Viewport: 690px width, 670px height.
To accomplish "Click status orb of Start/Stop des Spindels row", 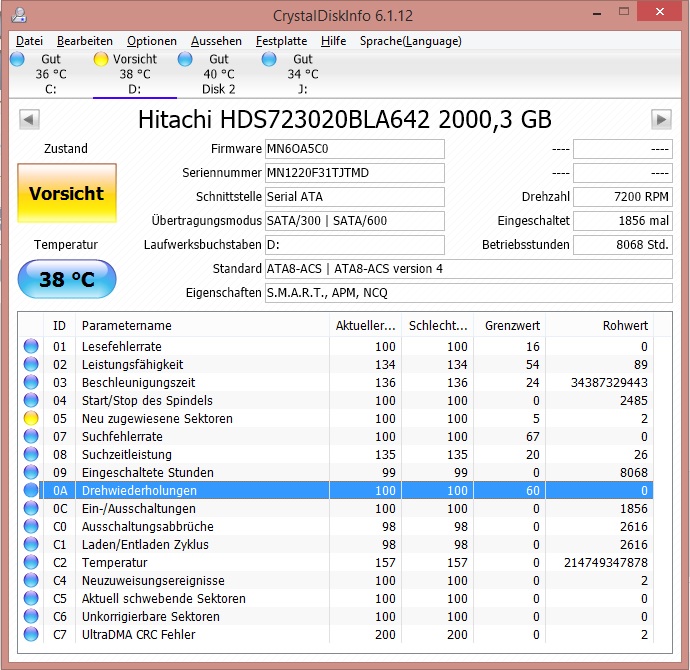I will 31,400.
